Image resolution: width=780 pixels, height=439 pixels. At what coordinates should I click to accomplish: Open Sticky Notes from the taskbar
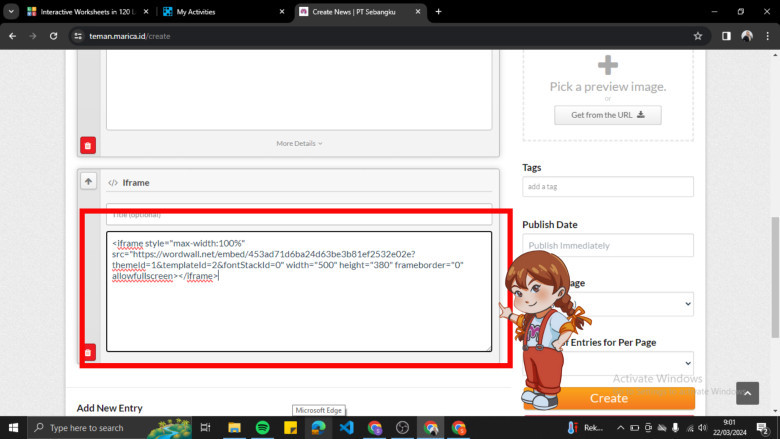[291, 428]
